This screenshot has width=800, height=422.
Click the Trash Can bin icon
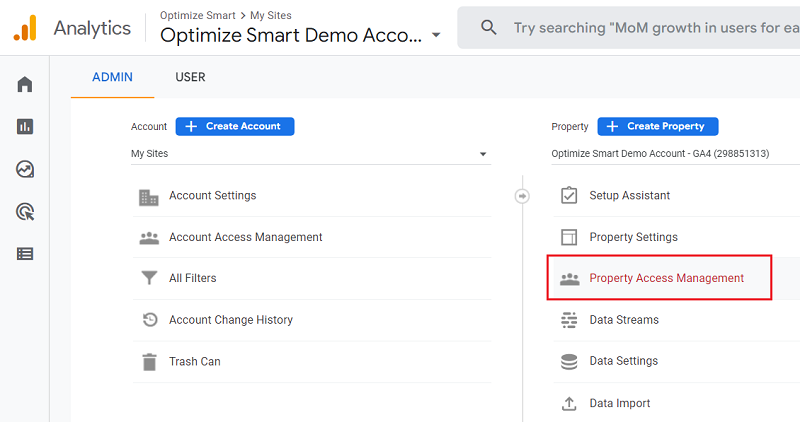point(149,362)
